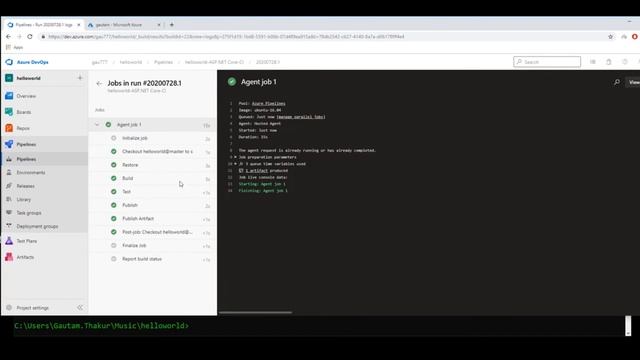640x360 pixels.
Task: Click Pipelines breadcrumb link
Action: [x=163, y=62]
